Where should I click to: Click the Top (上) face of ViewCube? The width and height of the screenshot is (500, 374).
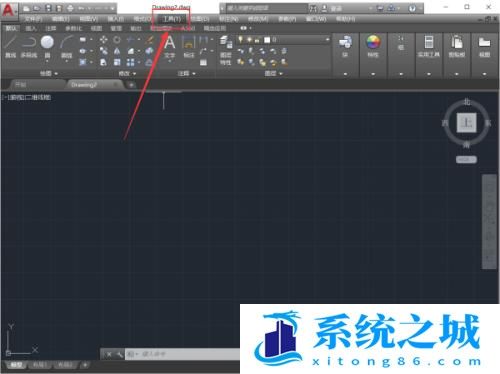click(466, 123)
